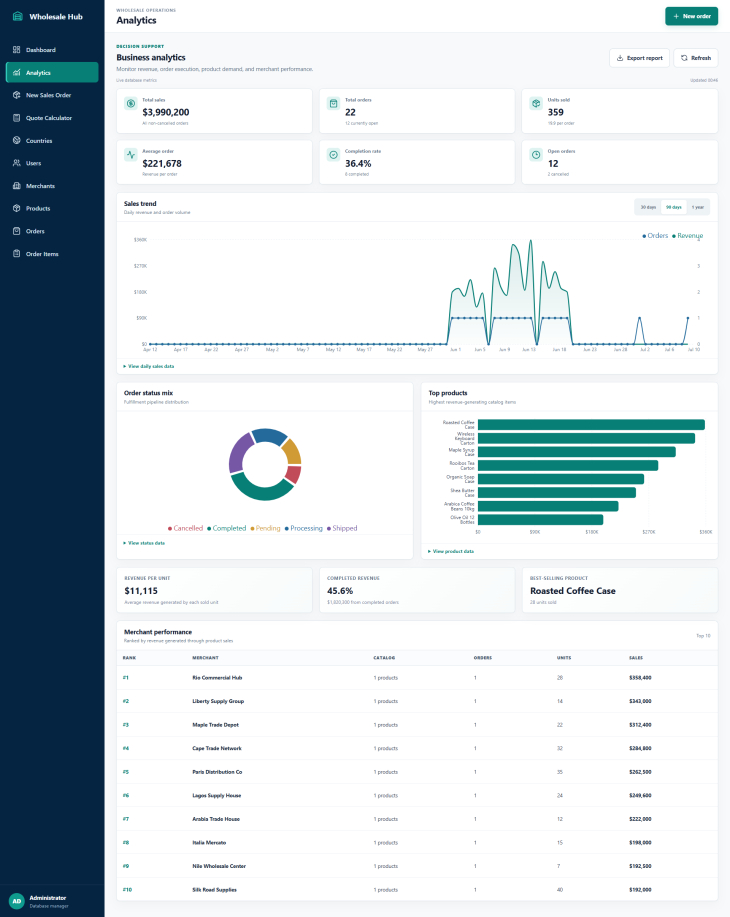The image size is (730, 917).
Task: Click the Roasted Coffee Case bar
Action: click(591, 425)
